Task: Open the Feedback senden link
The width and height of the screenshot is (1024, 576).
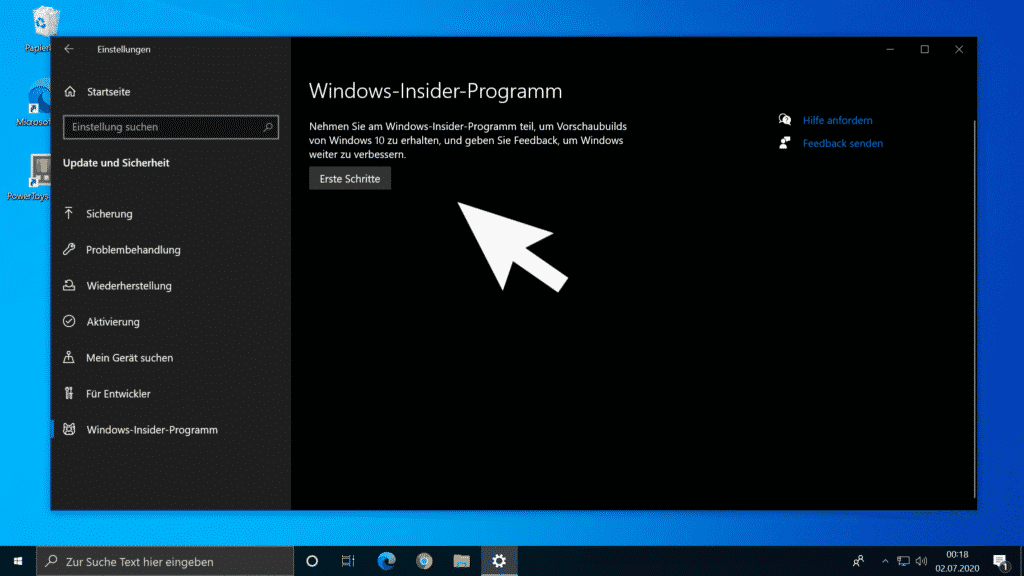Action: (842, 143)
